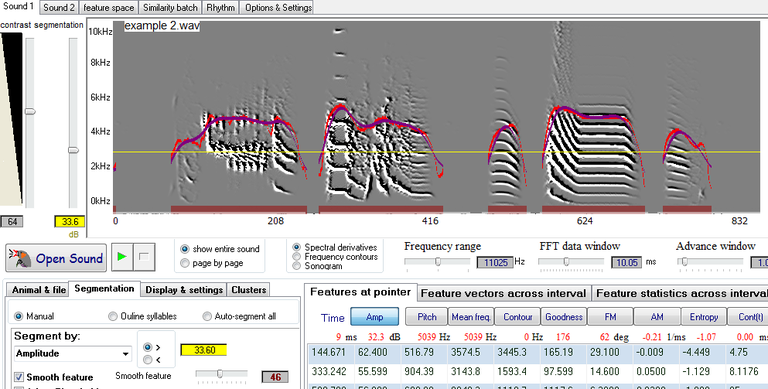Toggle the Smooth feature checkbox

(x=19, y=377)
